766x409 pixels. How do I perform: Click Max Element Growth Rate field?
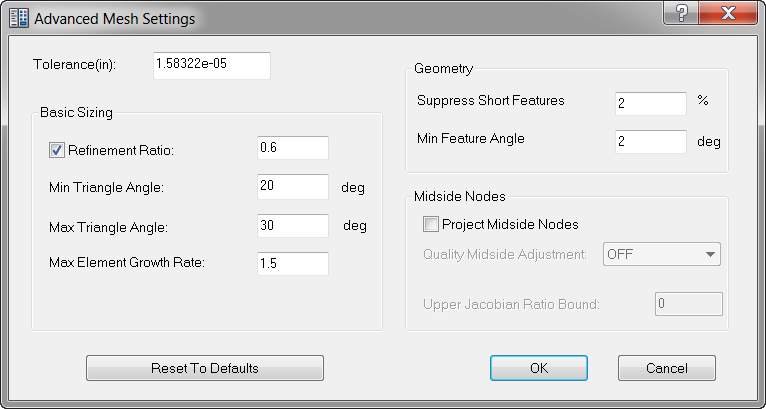click(x=292, y=264)
